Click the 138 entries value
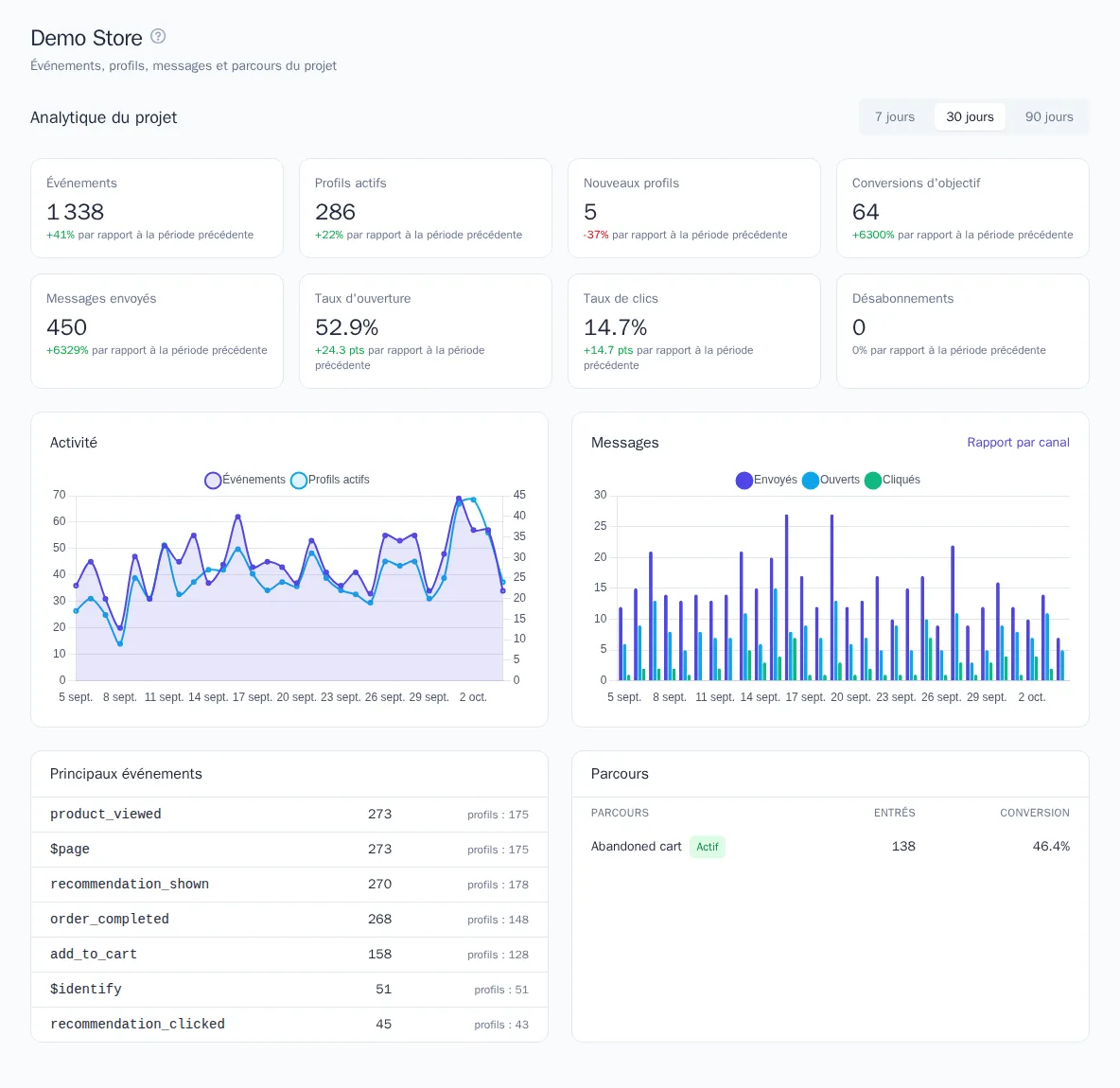The height and width of the screenshot is (1088, 1120). tap(902, 847)
